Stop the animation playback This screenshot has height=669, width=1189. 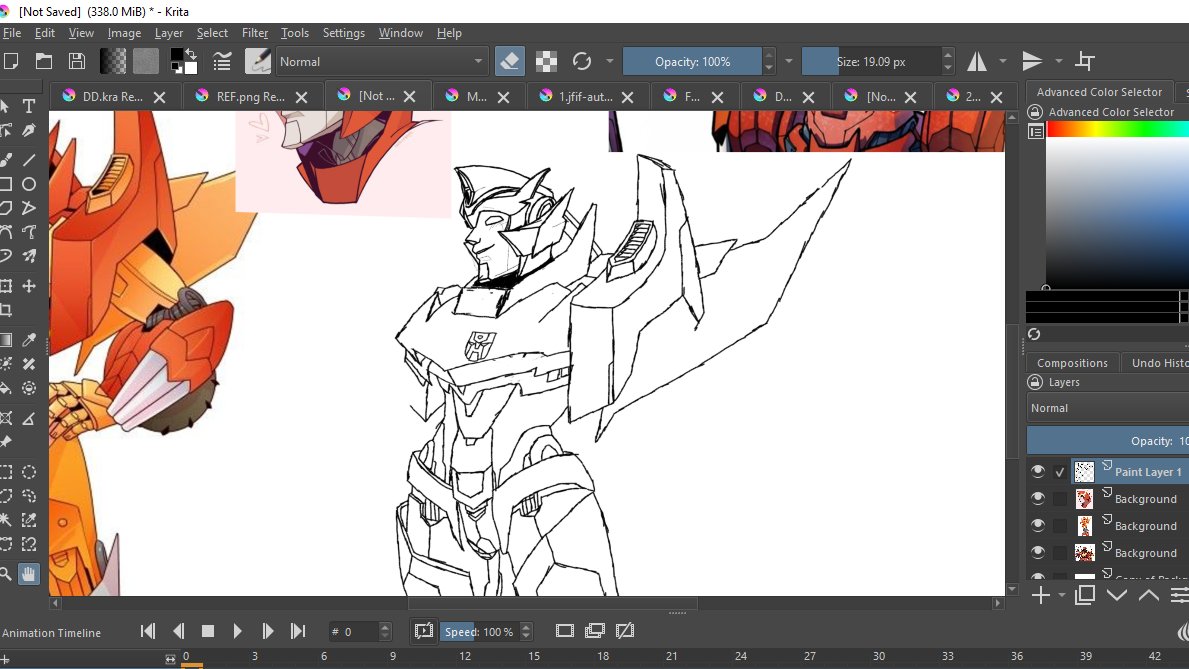click(x=208, y=631)
